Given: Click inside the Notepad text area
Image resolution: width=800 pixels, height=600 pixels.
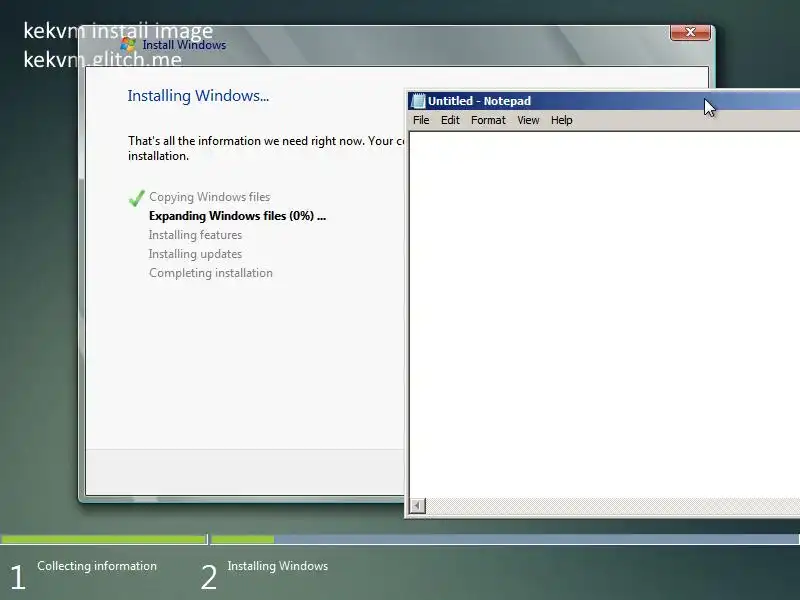Looking at the screenshot, I should coord(605,314).
